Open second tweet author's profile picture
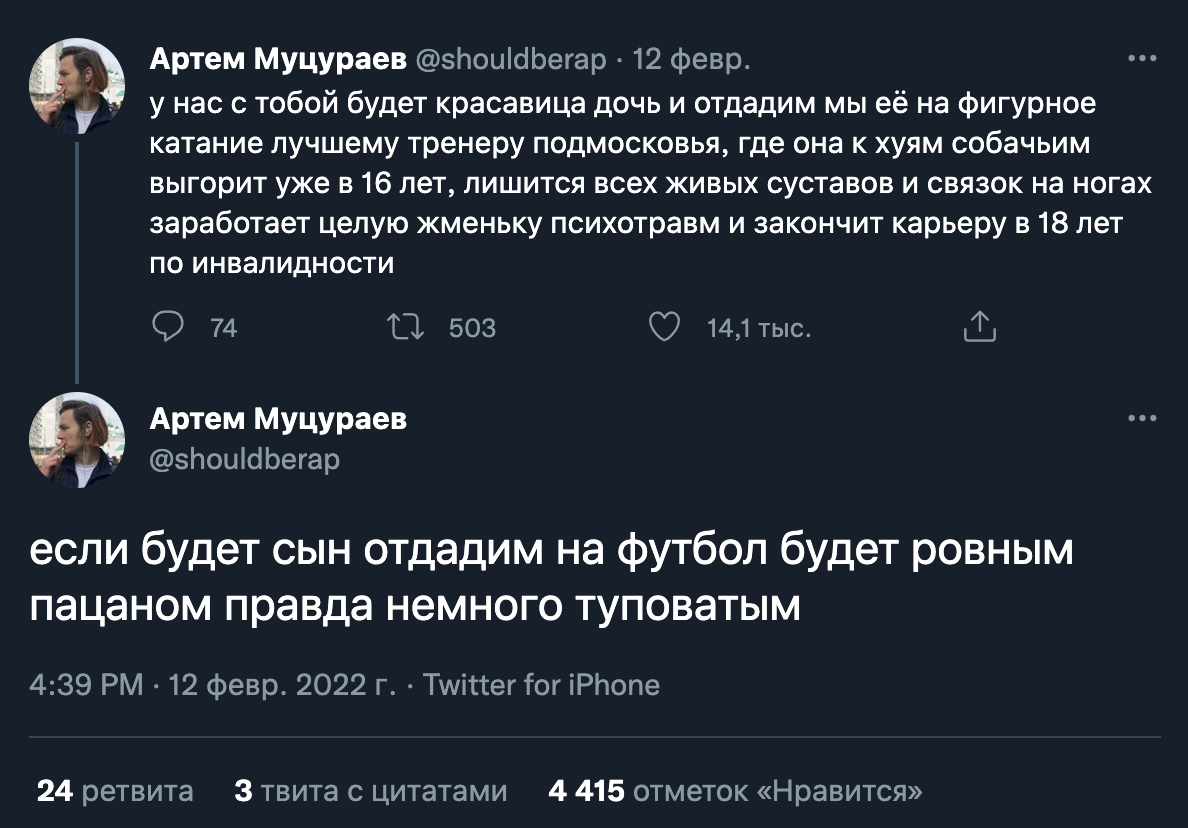Image resolution: width=1188 pixels, height=828 pixels. [78, 440]
